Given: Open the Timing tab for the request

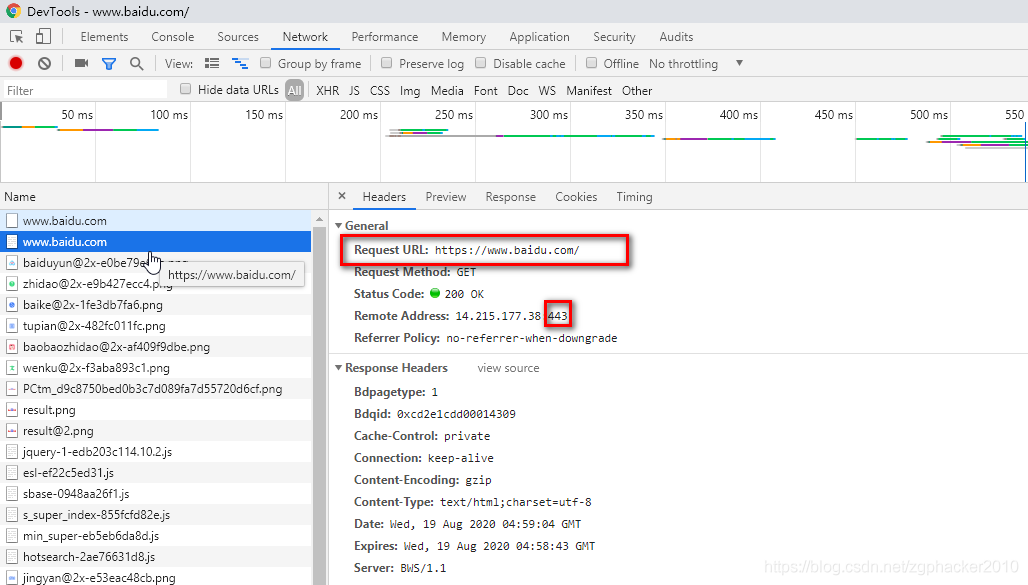Looking at the screenshot, I should [634, 197].
